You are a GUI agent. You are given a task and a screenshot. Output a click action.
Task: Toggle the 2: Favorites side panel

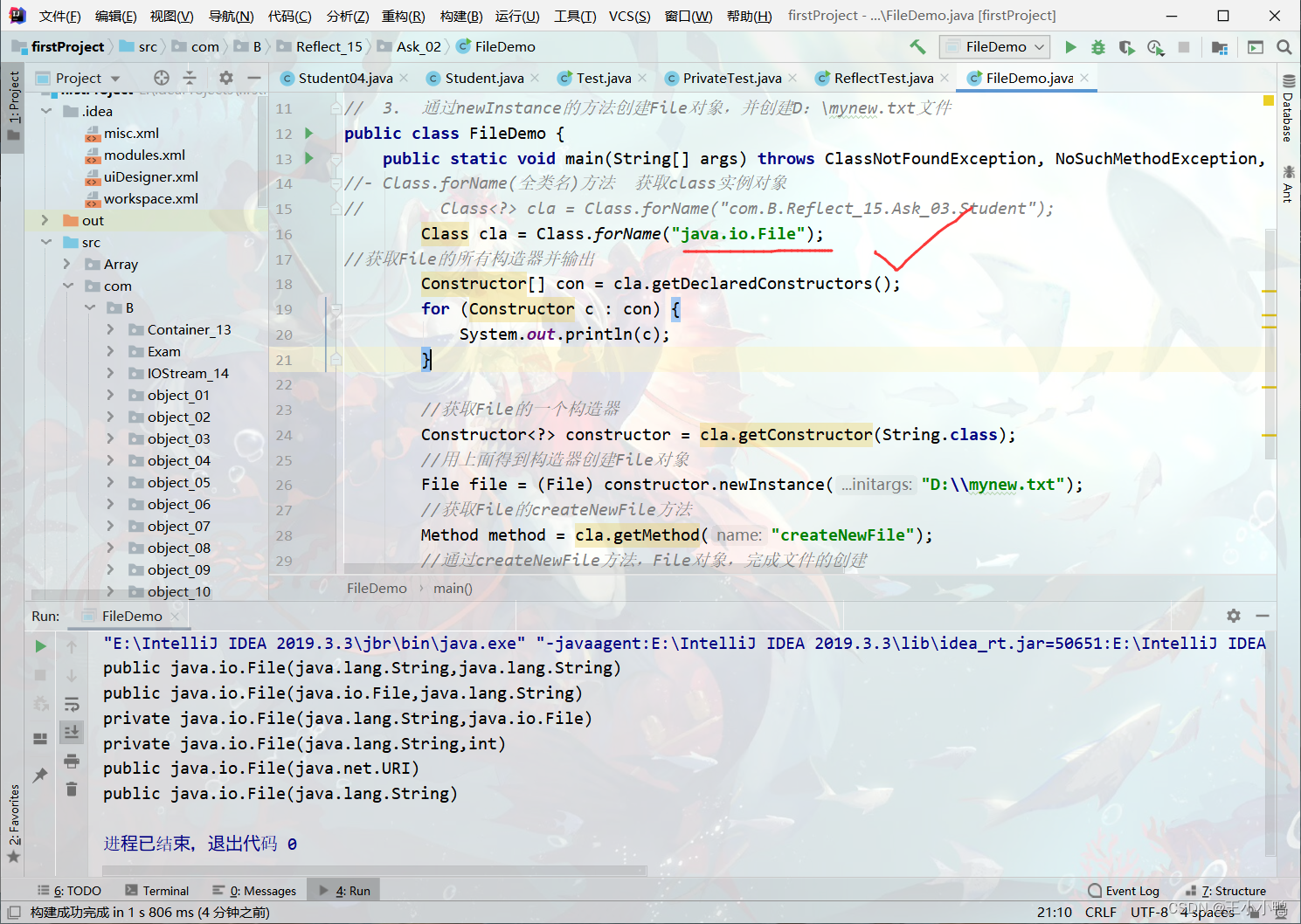coord(13,824)
